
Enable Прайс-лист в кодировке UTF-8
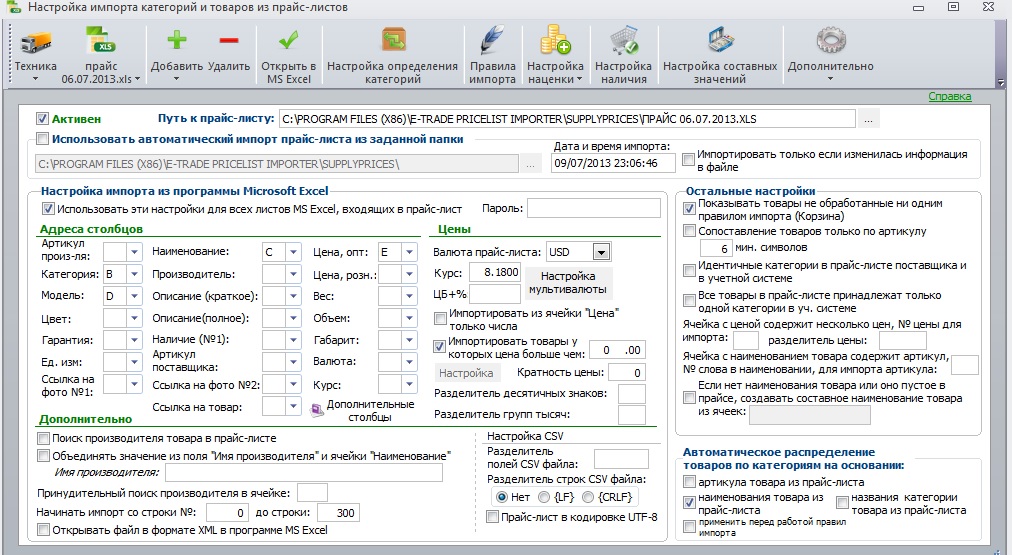pyautogui.click(x=493, y=517)
